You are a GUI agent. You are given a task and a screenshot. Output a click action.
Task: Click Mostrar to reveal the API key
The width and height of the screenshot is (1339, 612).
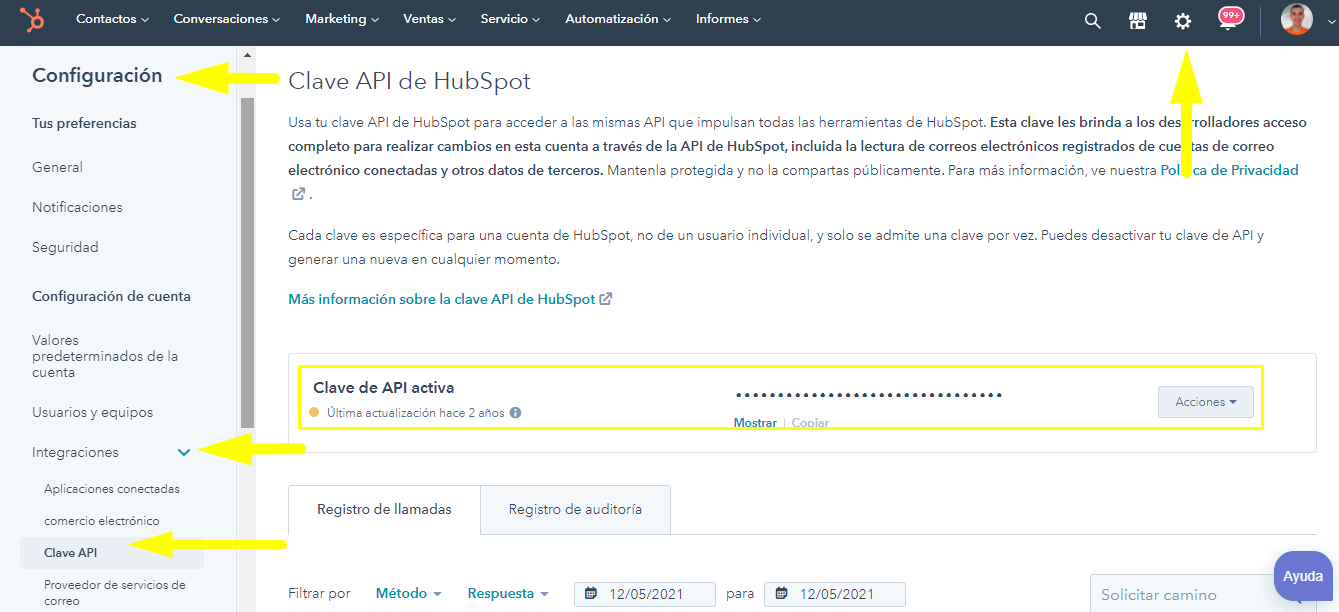coord(755,423)
